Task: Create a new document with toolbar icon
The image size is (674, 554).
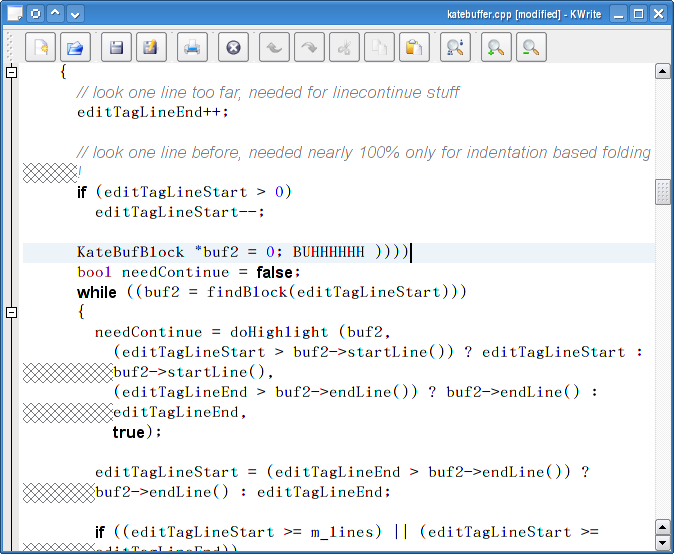Action: pos(40,47)
